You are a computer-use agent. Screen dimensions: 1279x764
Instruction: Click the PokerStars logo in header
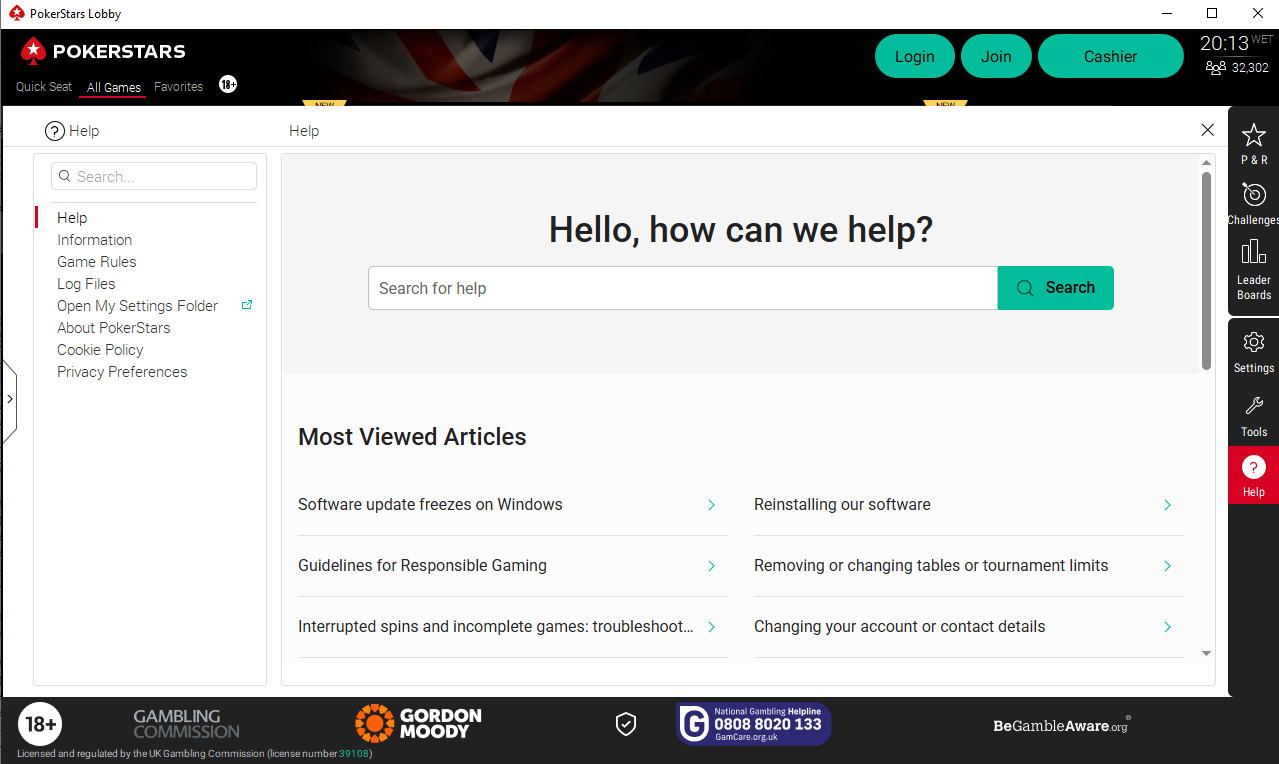(103, 51)
